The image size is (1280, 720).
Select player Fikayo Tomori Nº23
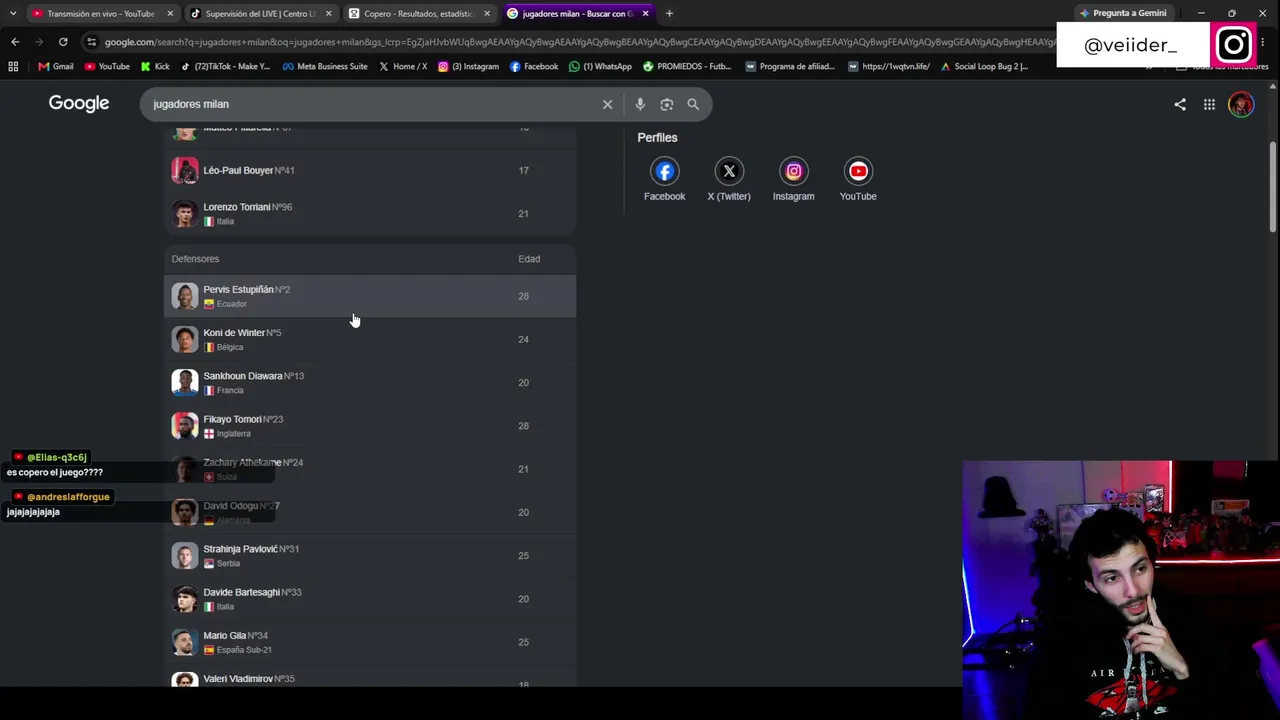[x=370, y=425]
